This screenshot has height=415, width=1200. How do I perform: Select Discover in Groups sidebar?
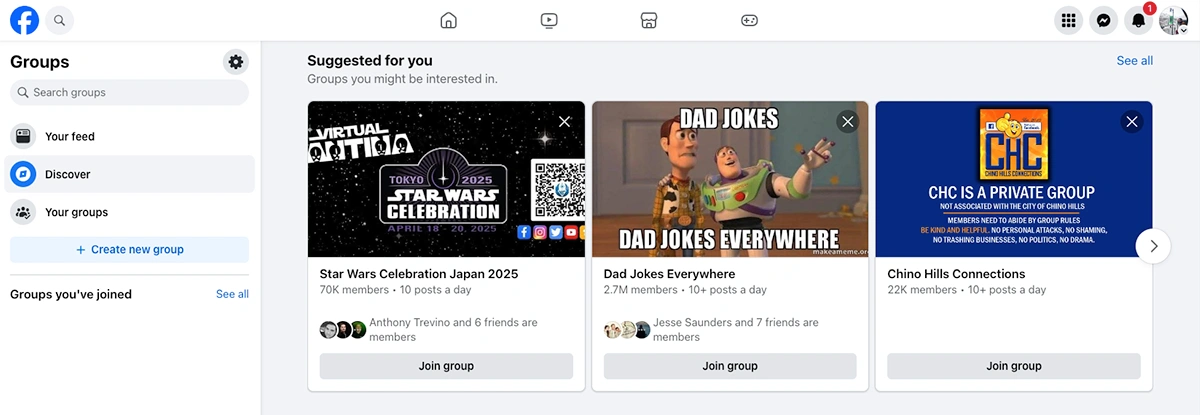(x=67, y=174)
